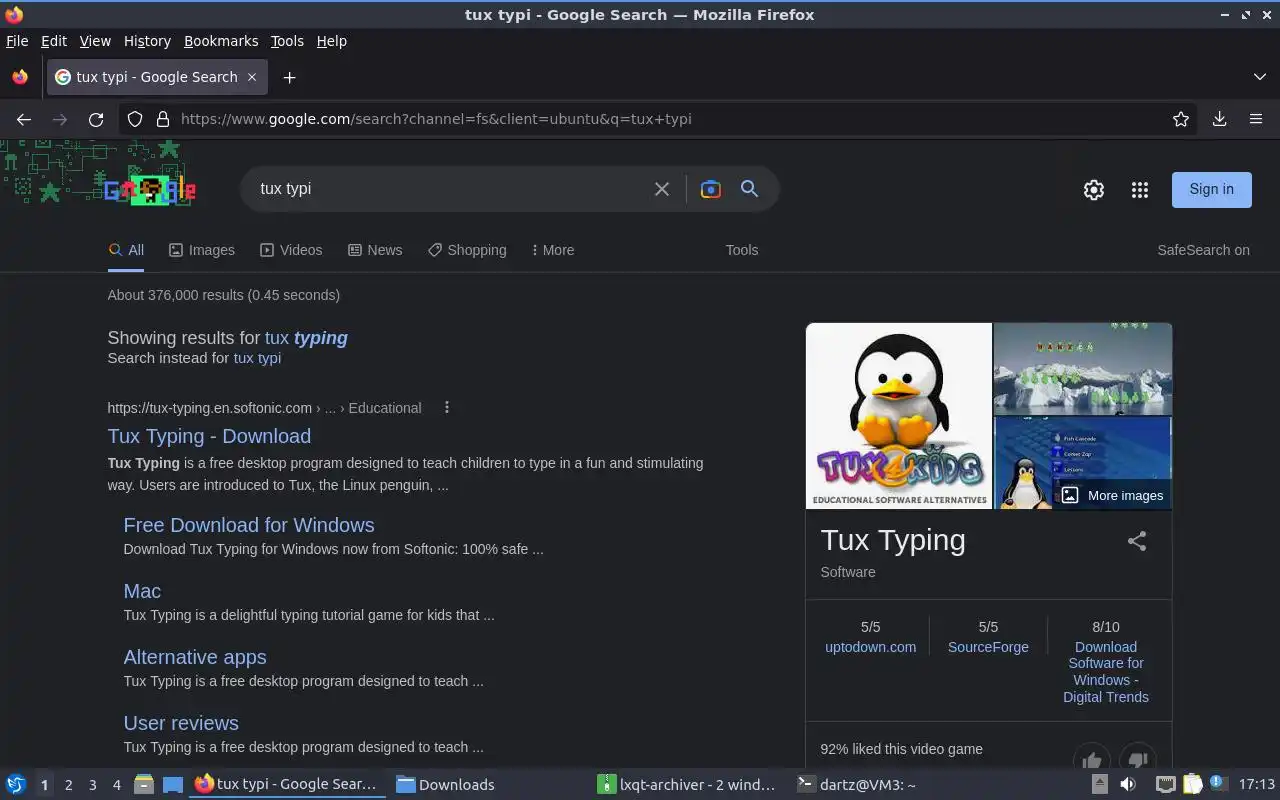Open the History menu
Screen dimensions: 1280x800
pyautogui.click(x=147, y=41)
